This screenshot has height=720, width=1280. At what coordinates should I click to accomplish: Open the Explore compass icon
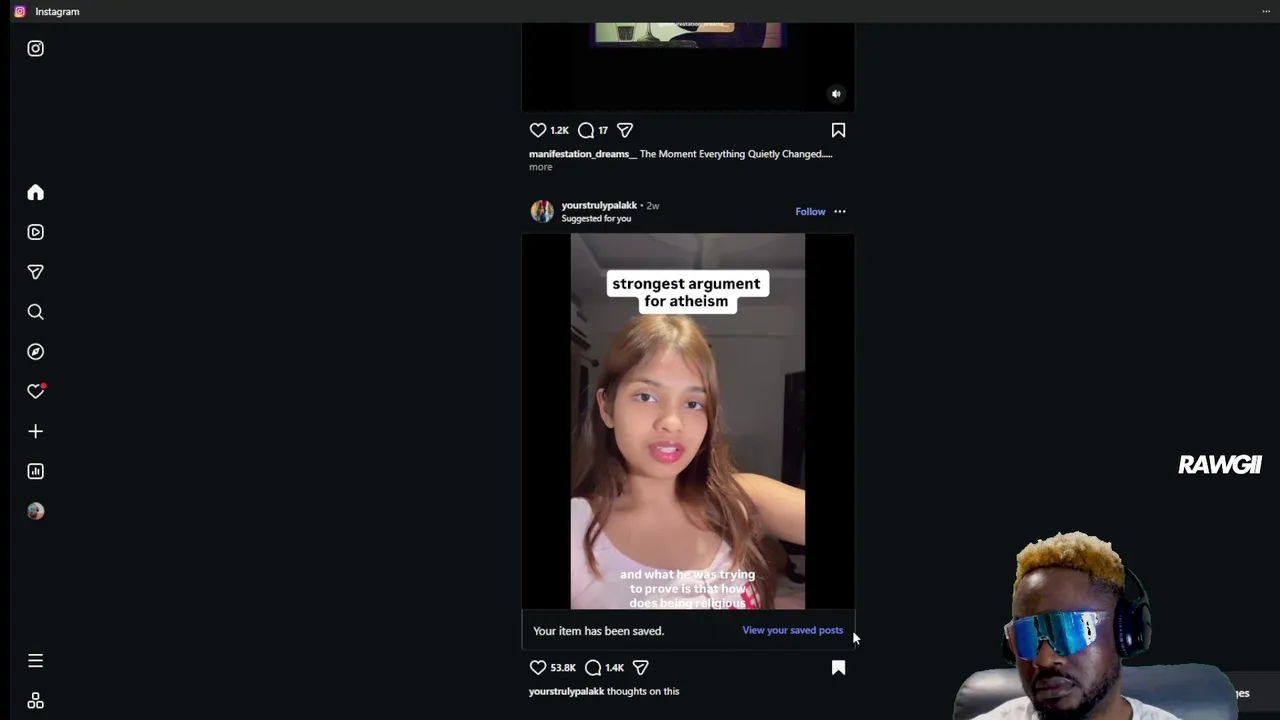[35, 352]
